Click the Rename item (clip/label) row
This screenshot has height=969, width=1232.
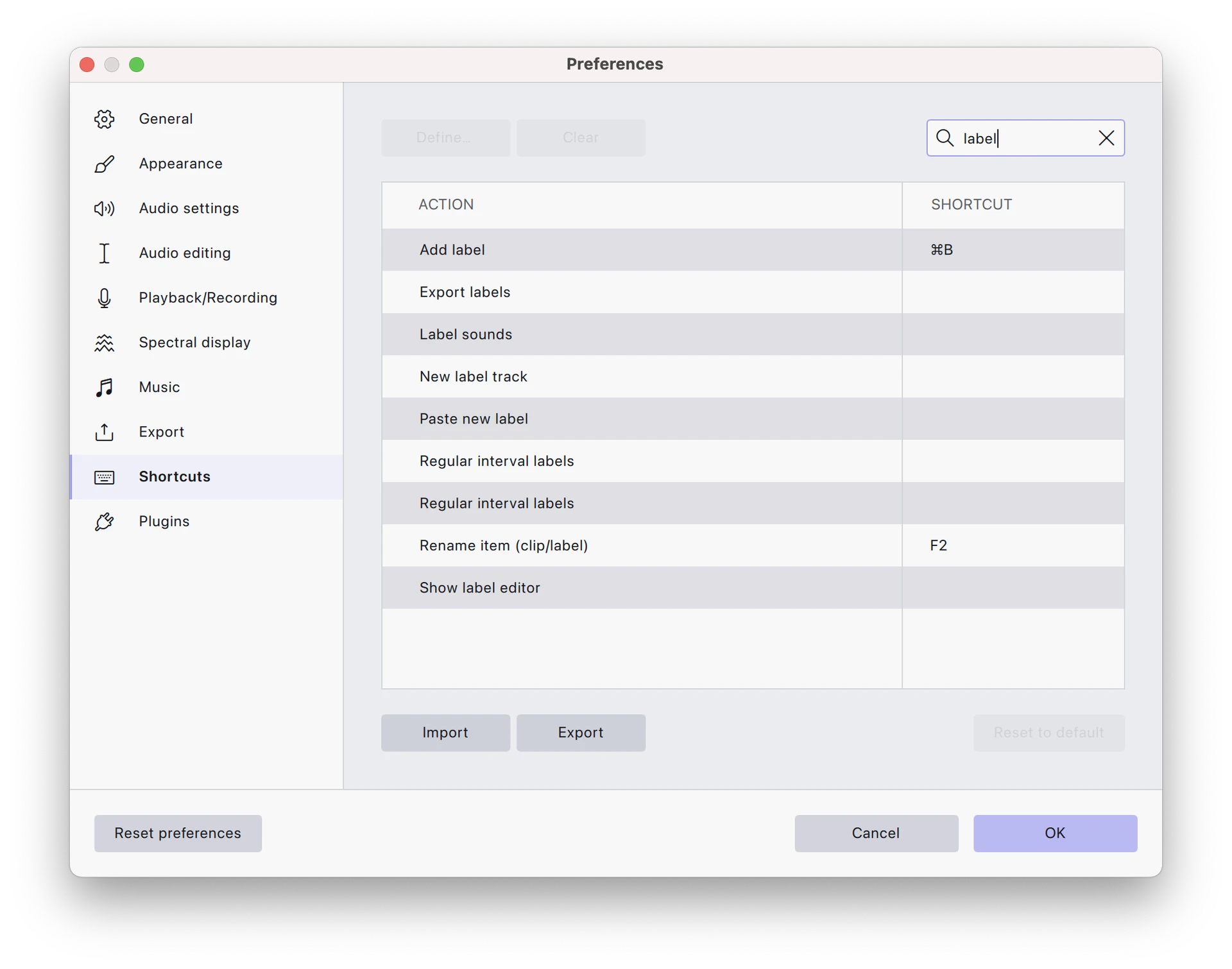tap(753, 545)
